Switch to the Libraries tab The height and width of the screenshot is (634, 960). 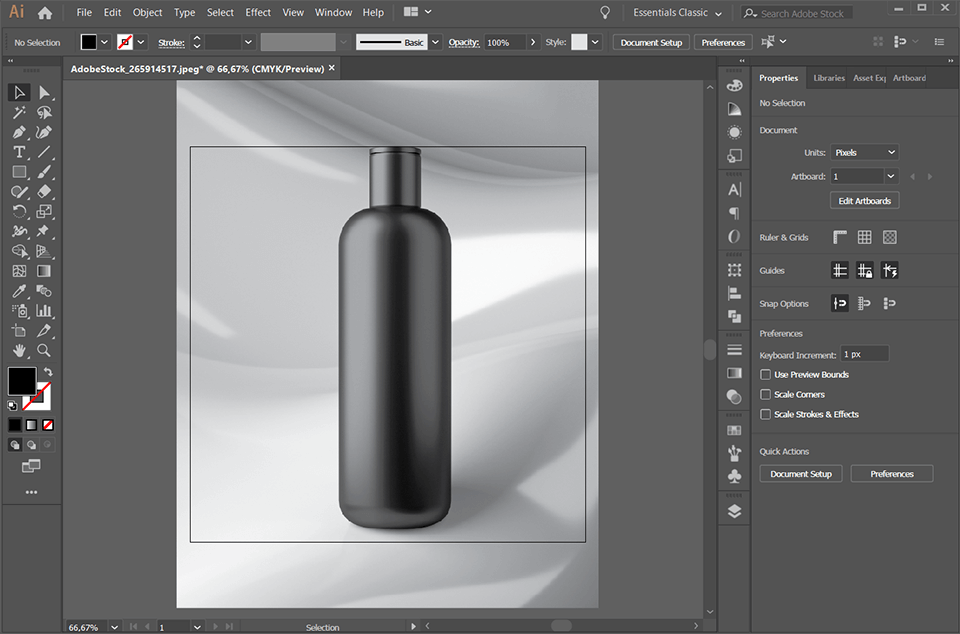point(829,77)
